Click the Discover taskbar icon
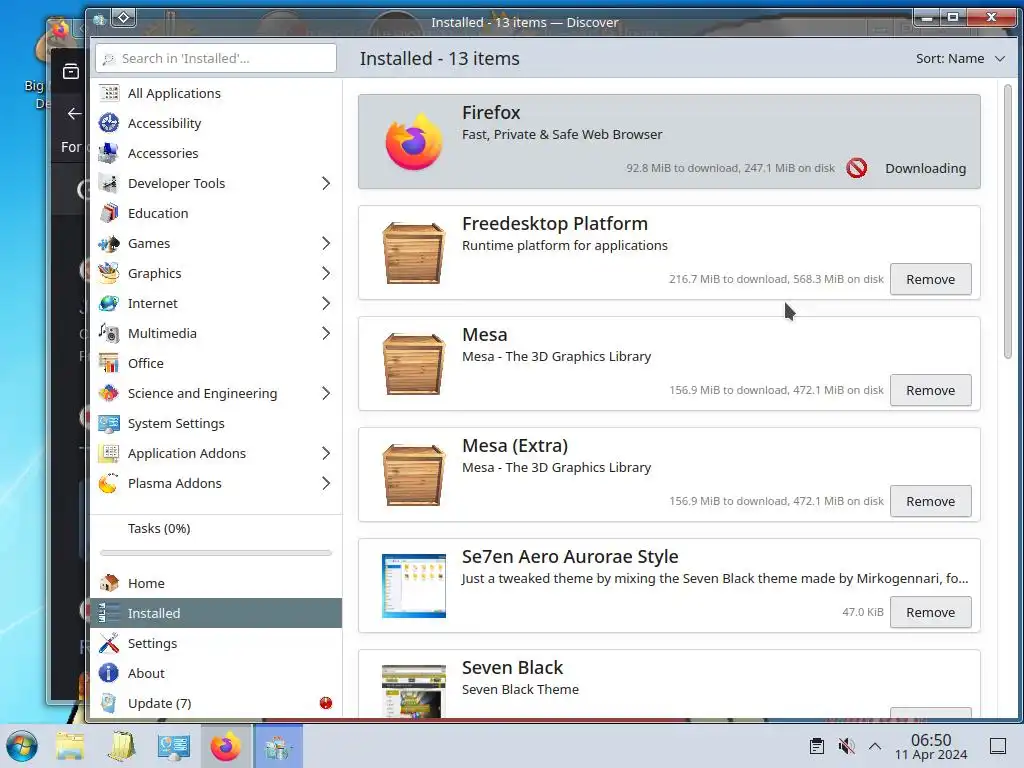1024x768 pixels. pos(278,746)
